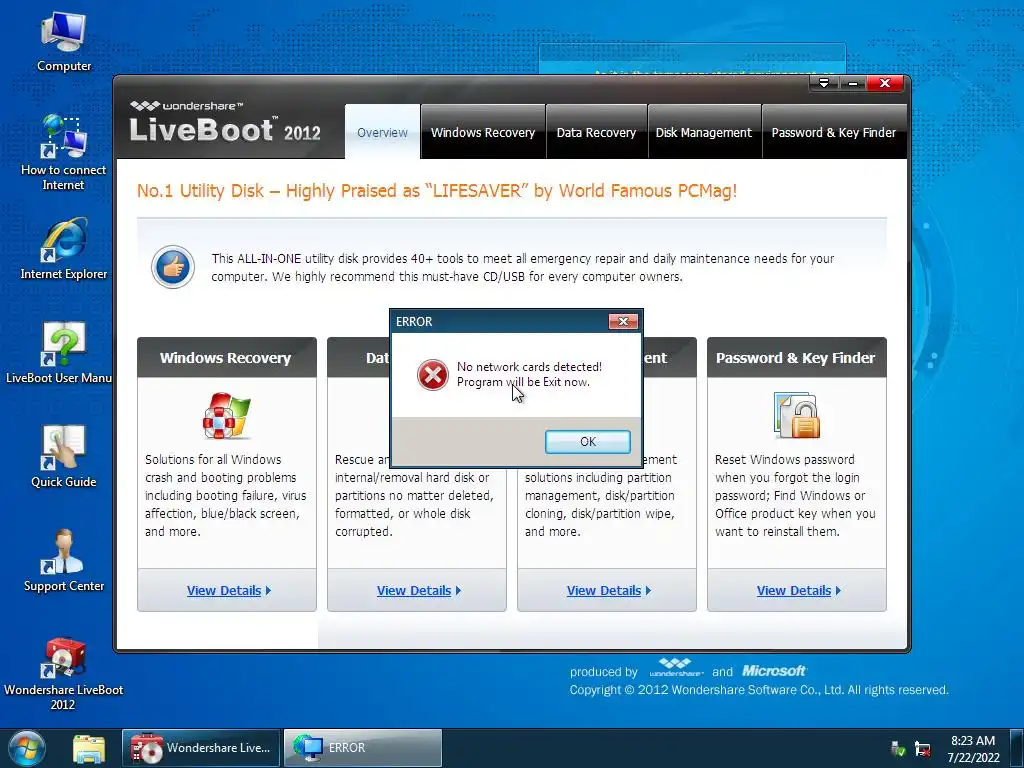Screen dimensions: 1024x768
Task: Open How to connect Internet shortcut
Action: click(63, 152)
